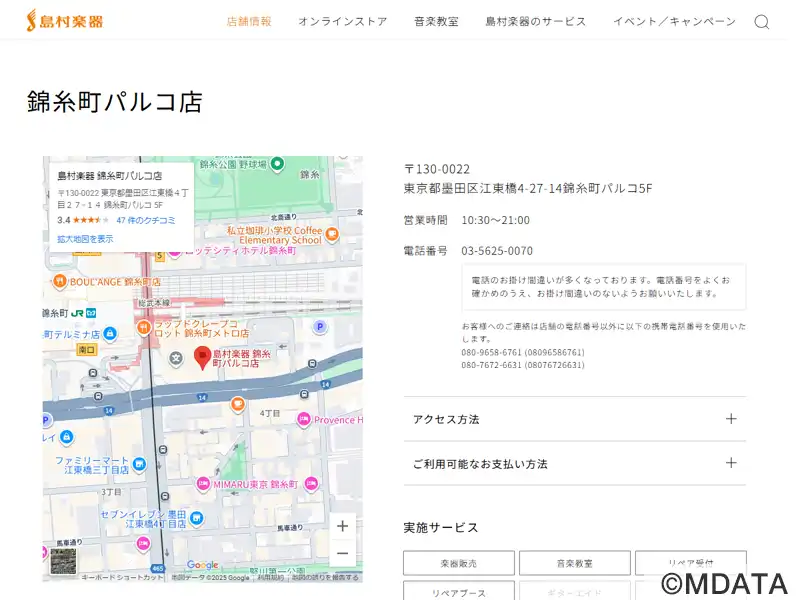
Task: Click business hours 10:30〜21:00
Action: click(495, 220)
